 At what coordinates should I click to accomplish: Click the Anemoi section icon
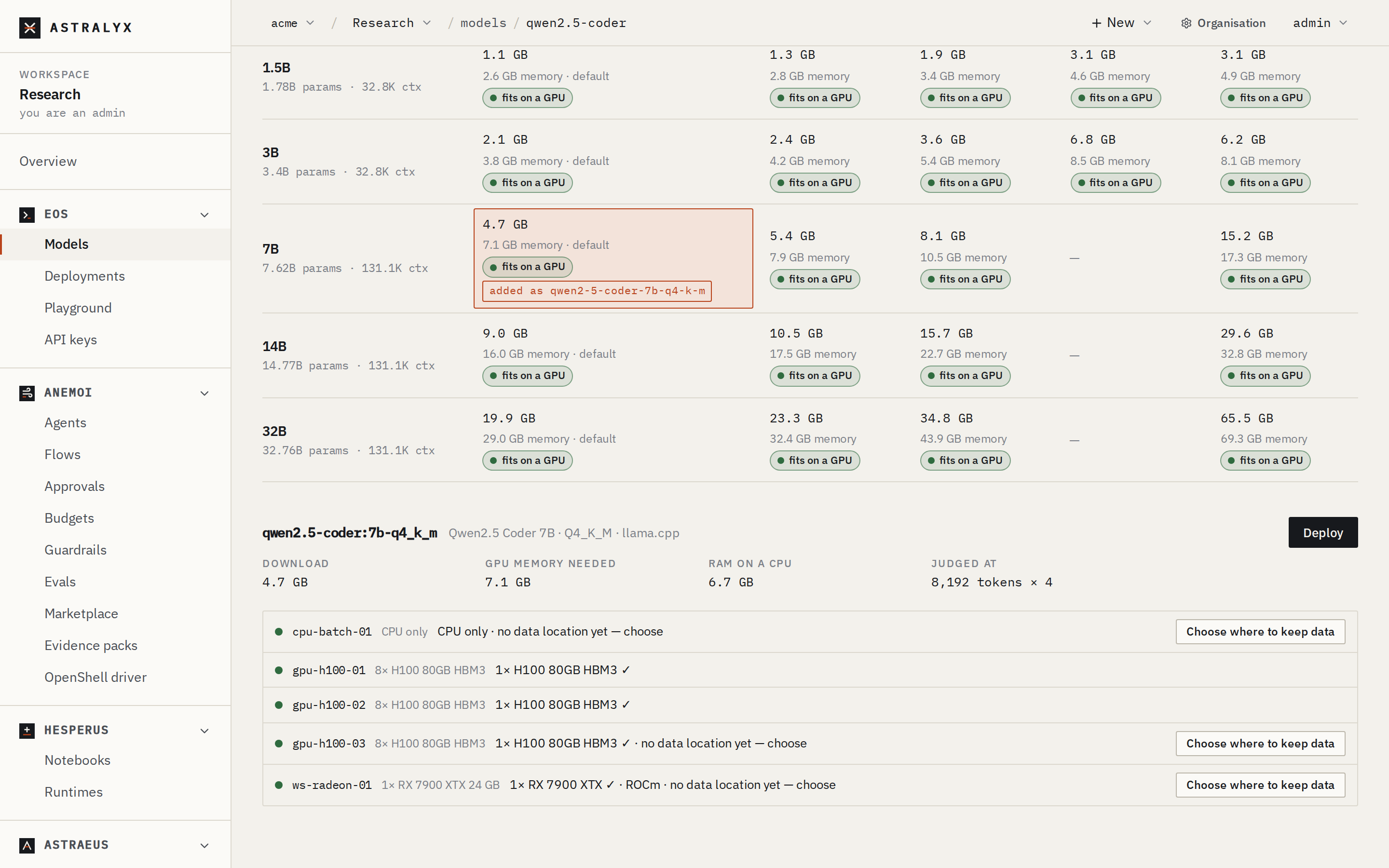coord(27,393)
